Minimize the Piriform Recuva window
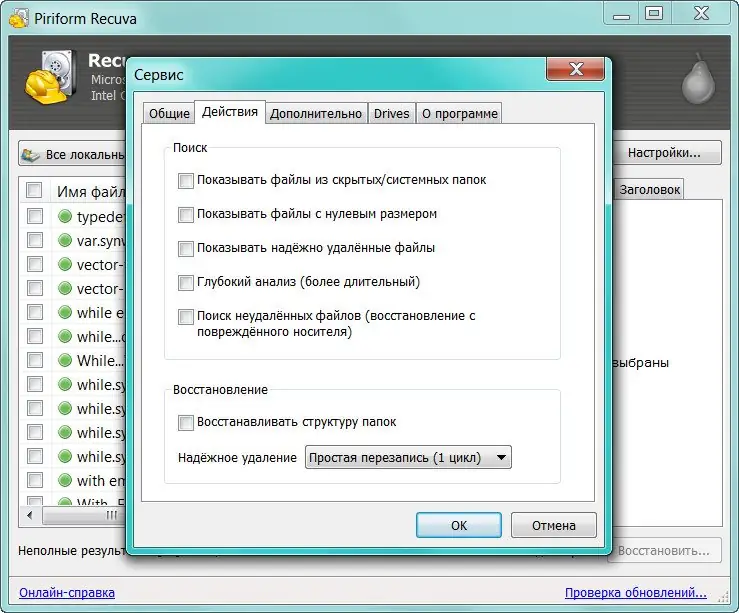Viewport: 739px width, 613px height. (x=621, y=13)
